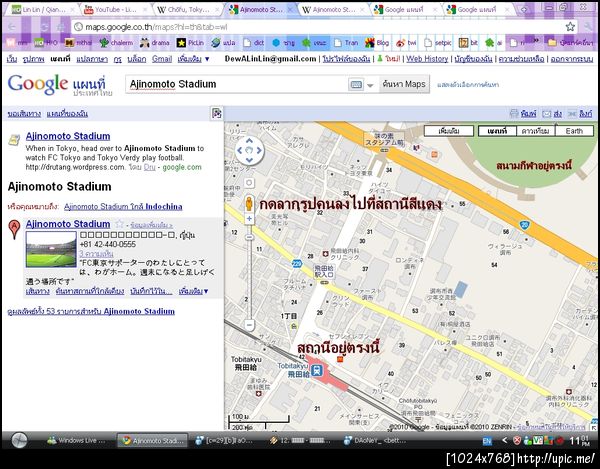Select the standard map view button
This screenshot has height=469, width=600.
click(497, 131)
